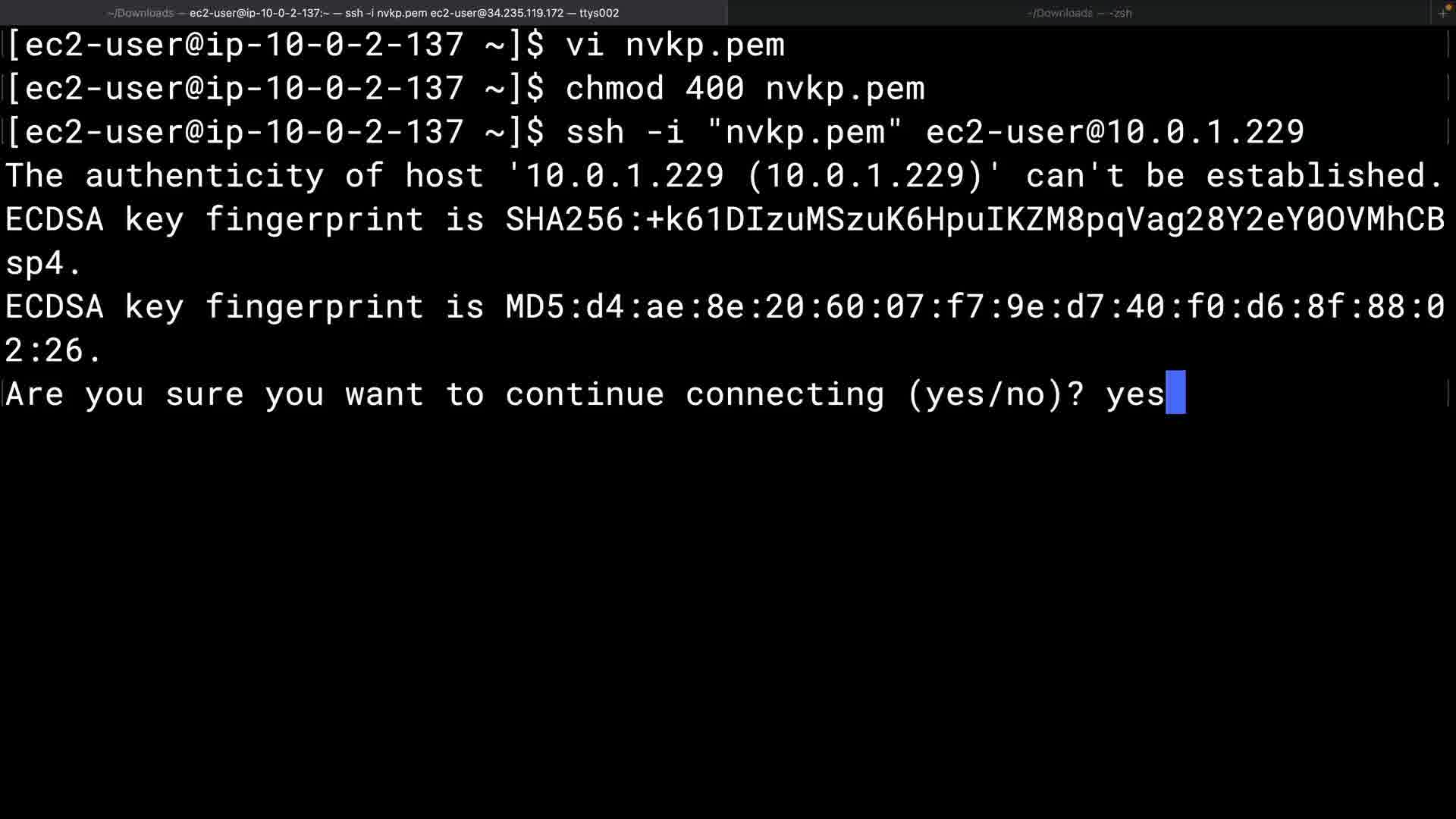Click the SHA256 fingerprint string
The height and width of the screenshot is (819, 1456).
(x=974, y=220)
